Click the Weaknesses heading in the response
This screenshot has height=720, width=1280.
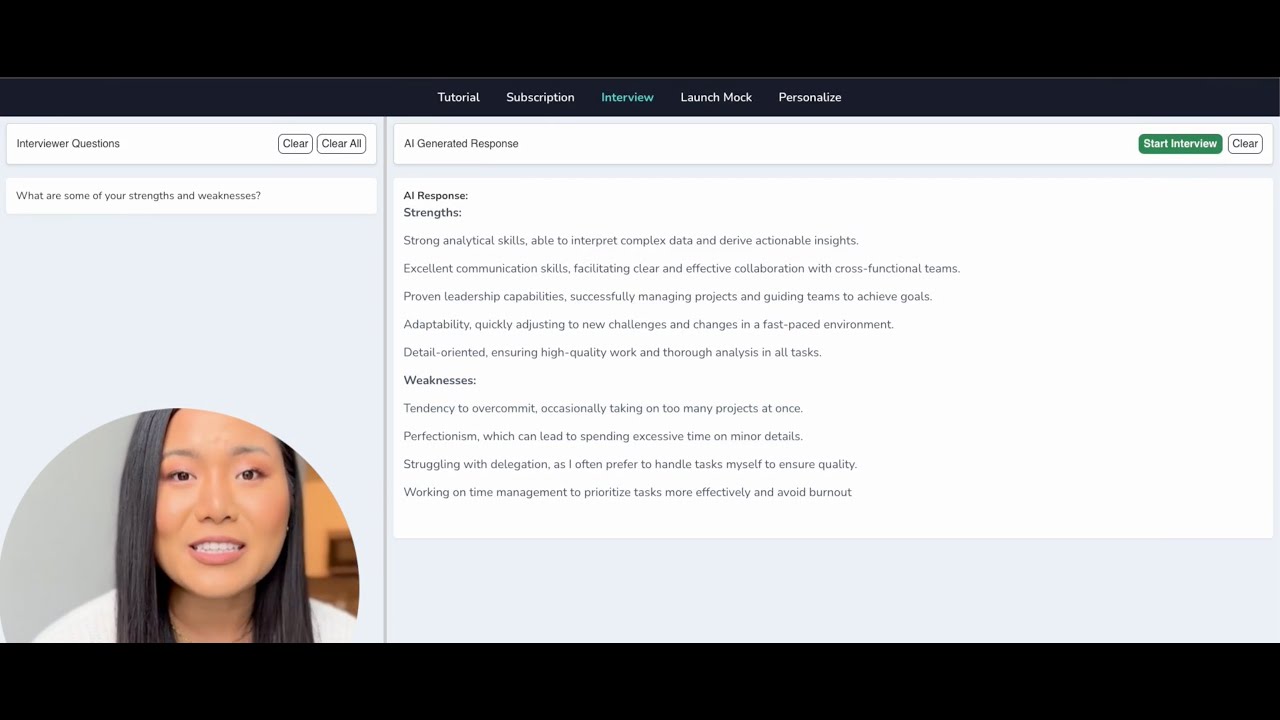(439, 381)
